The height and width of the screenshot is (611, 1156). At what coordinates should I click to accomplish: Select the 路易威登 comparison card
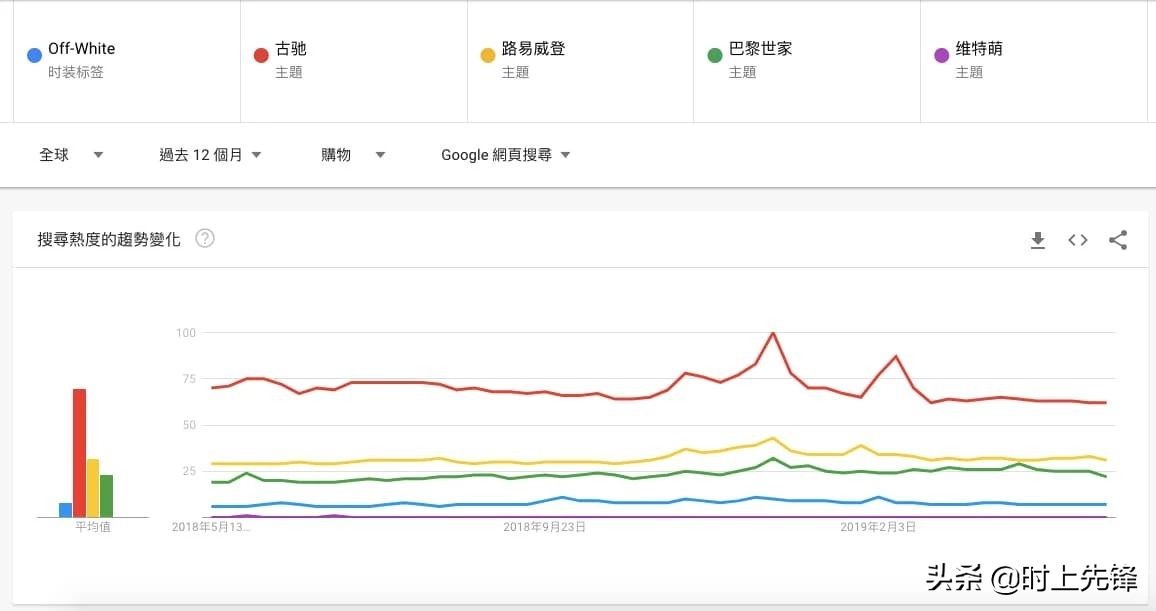point(580,60)
